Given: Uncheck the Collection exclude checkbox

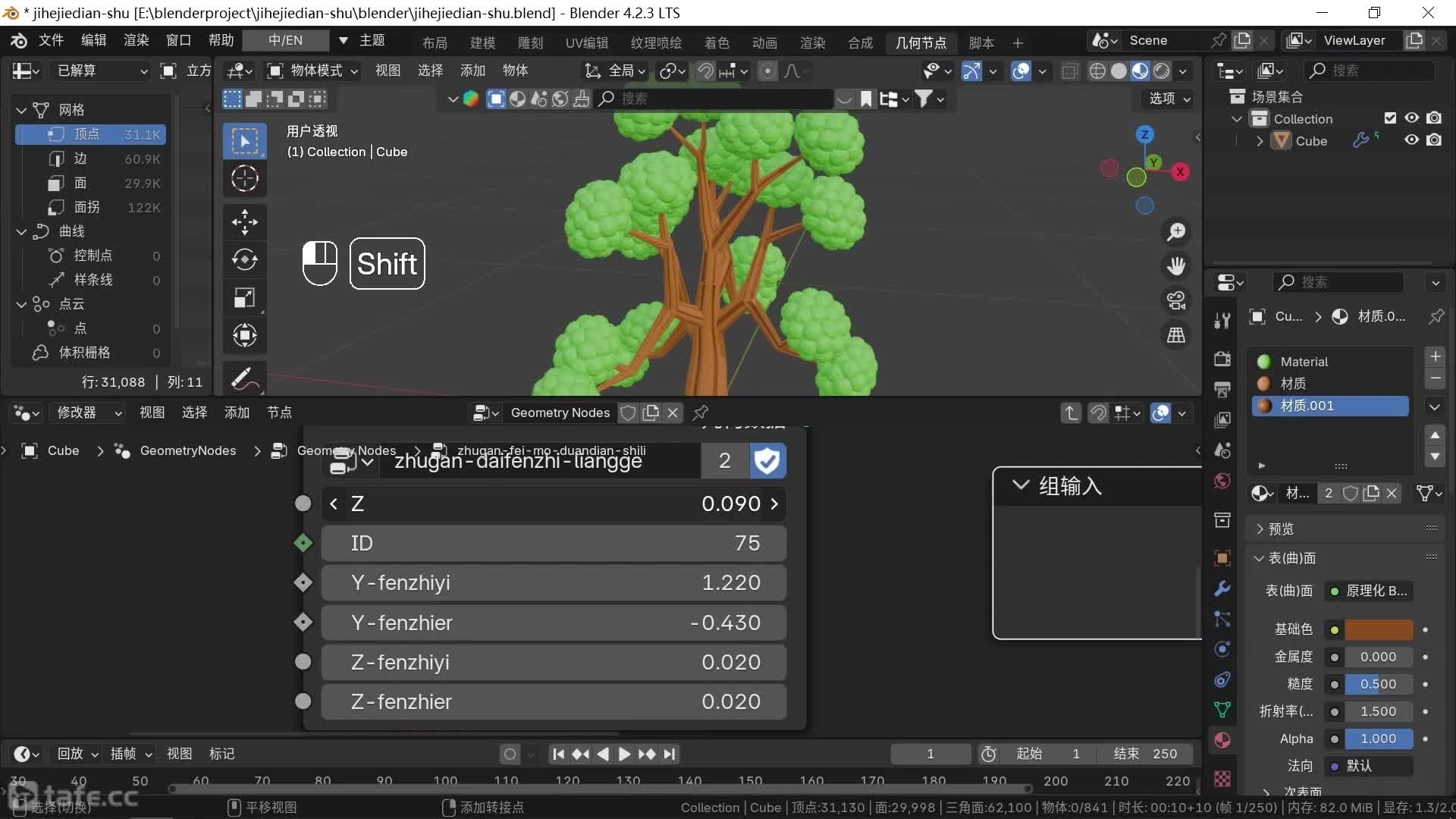Looking at the screenshot, I should click(x=1390, y=118).
